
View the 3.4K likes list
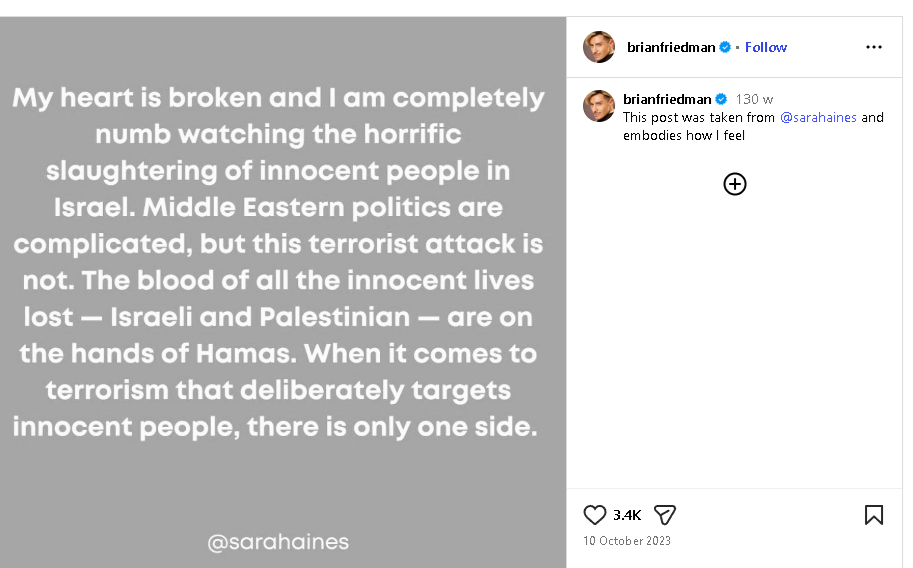pos(627,515)
